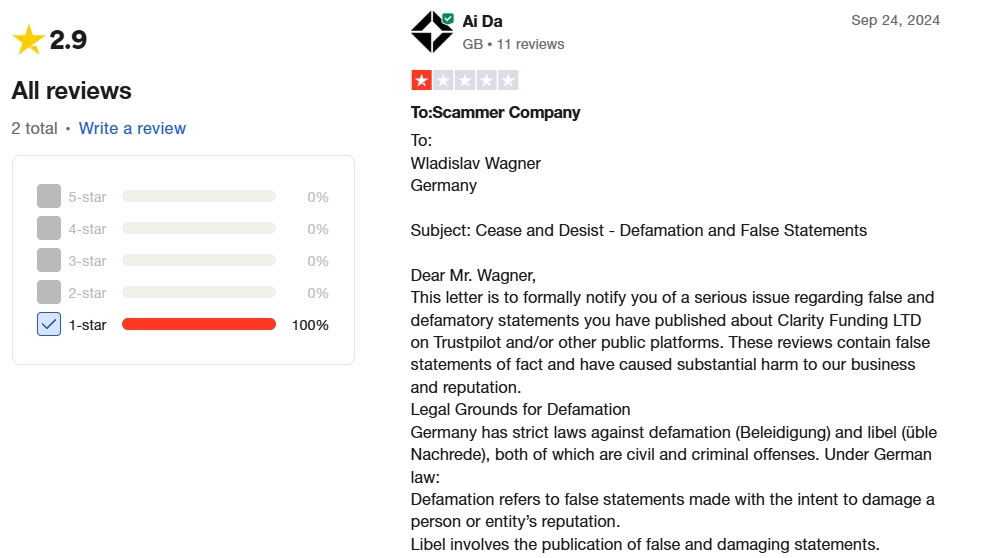Click the fifth grey review star
Screen dimensions: 994x558
point(508,81)
